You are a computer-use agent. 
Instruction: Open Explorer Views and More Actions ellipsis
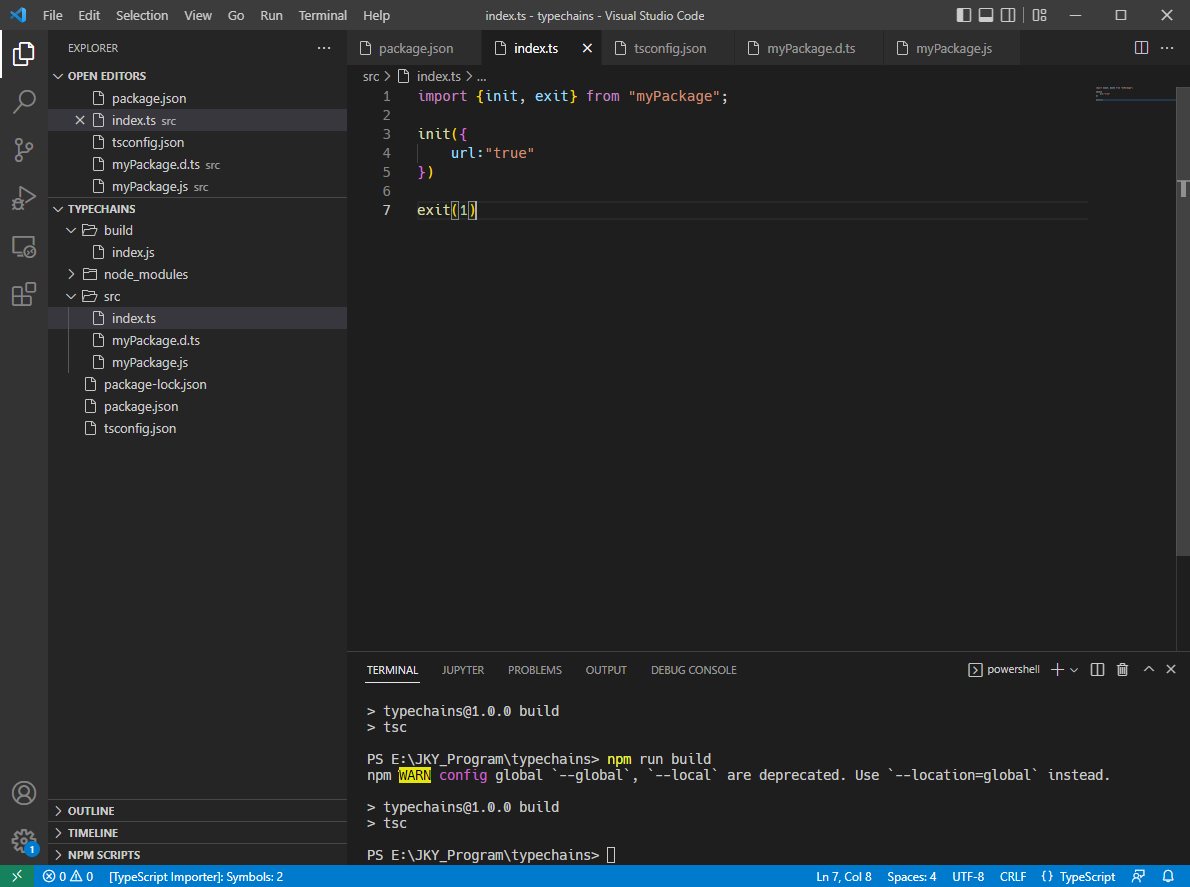(324, 48)
